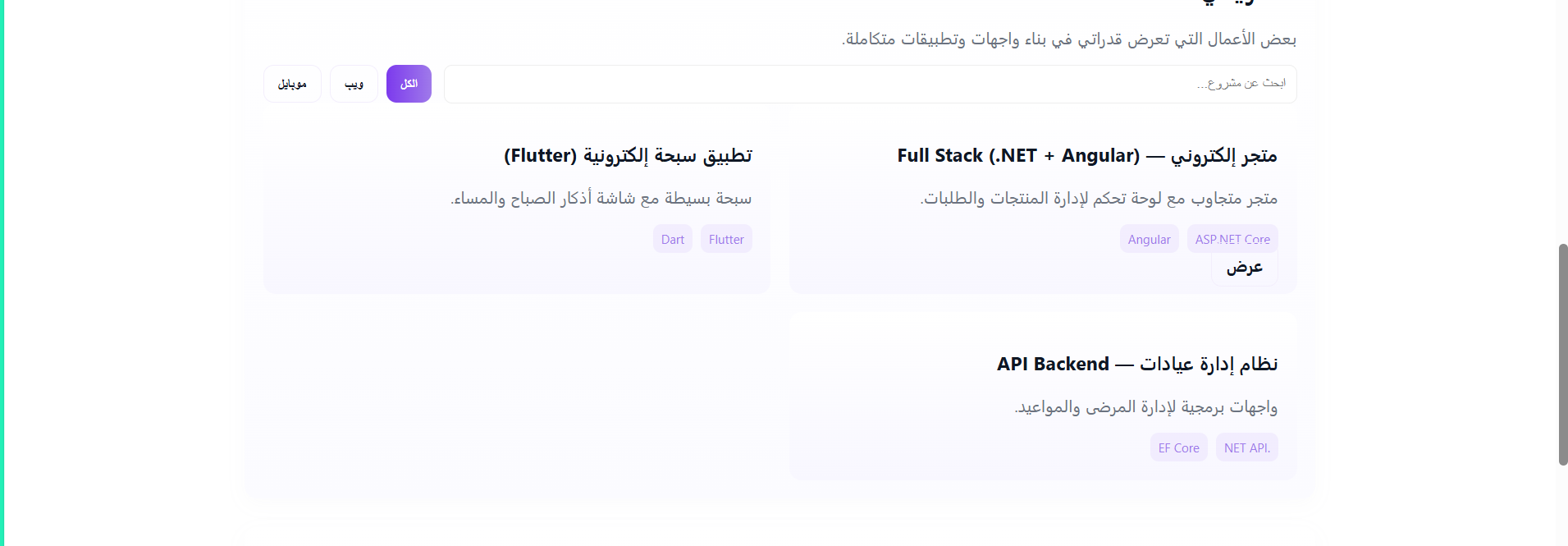
Task: Click the Angular tag
Action: coord(1149,239)
